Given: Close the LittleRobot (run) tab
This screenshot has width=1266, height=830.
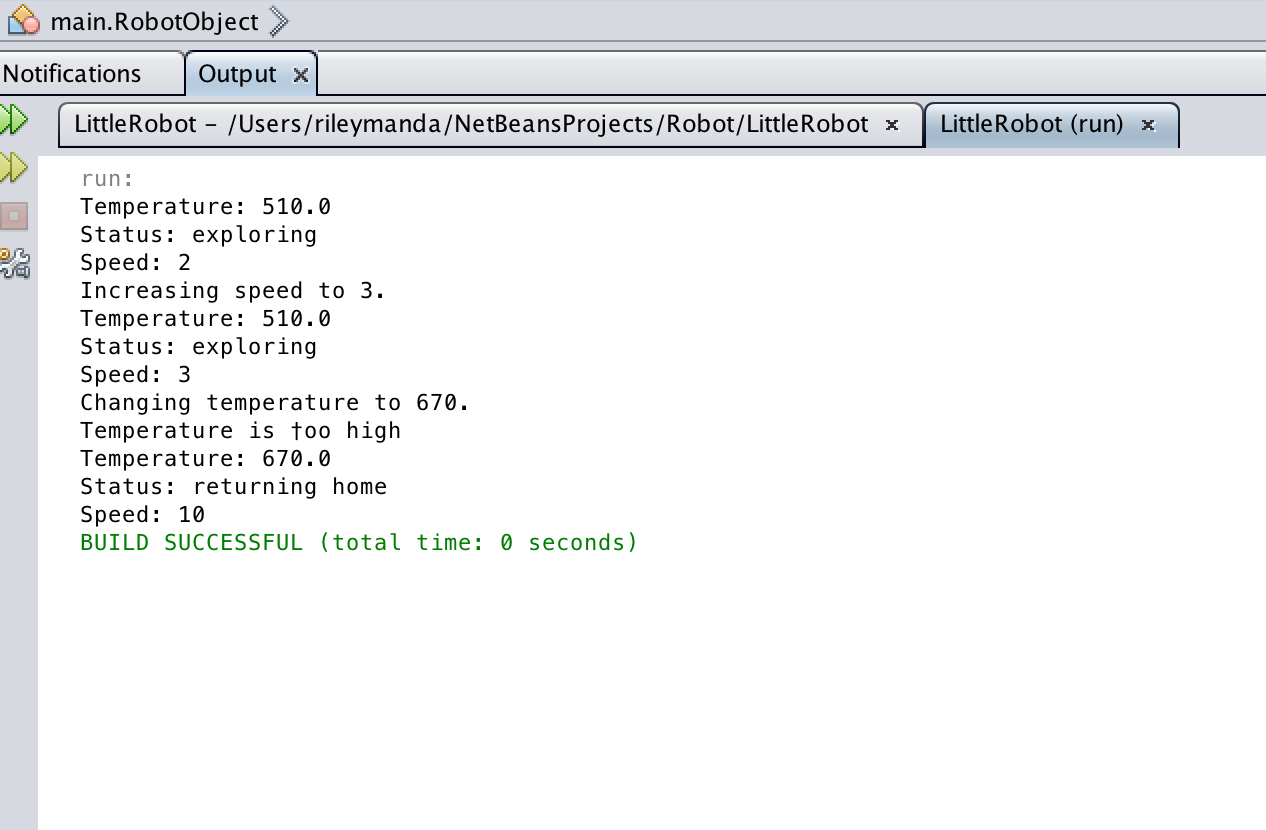Looking at the screenshot, I should pos(1148,125).
